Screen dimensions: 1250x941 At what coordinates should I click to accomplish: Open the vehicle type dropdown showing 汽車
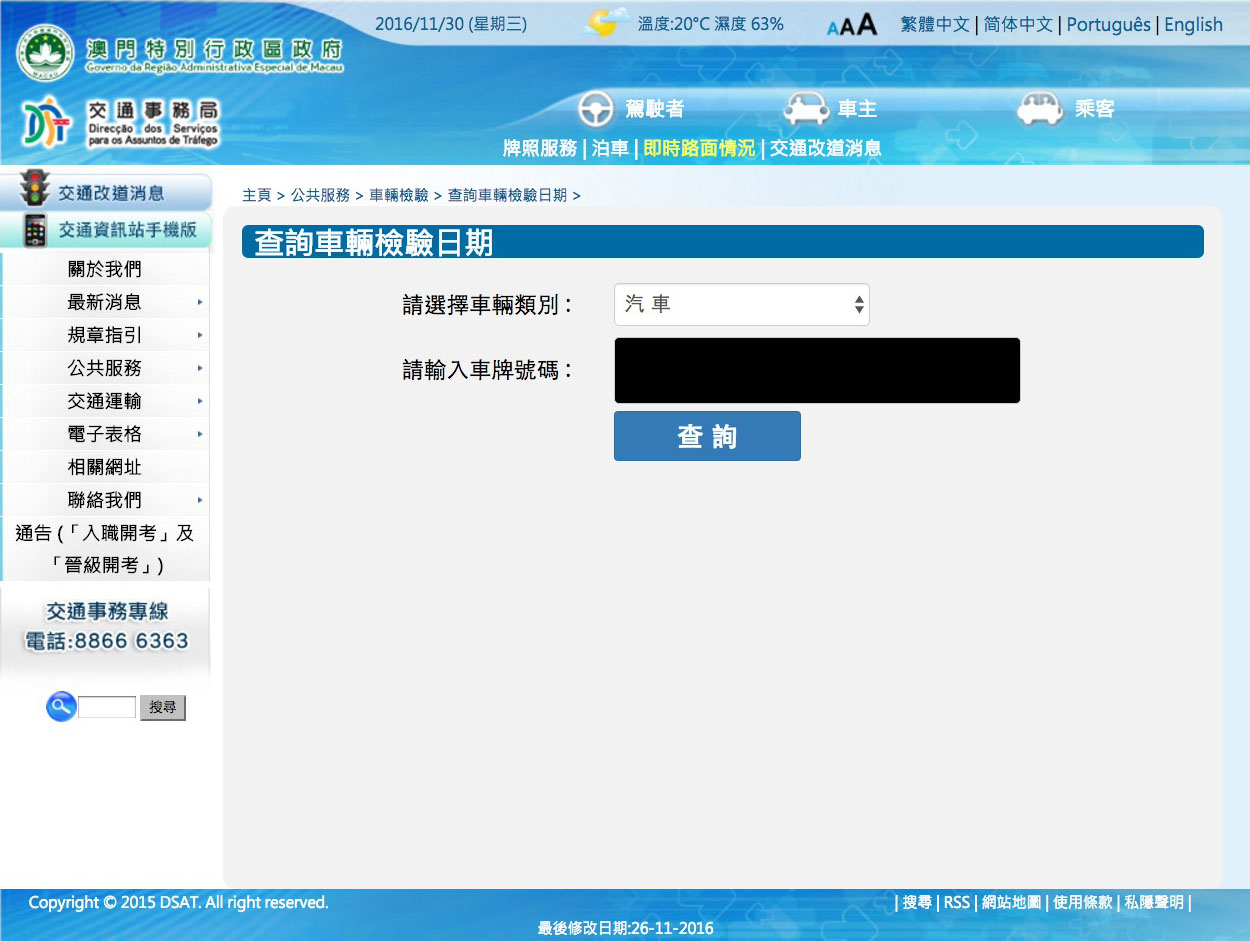click(741, 305)
